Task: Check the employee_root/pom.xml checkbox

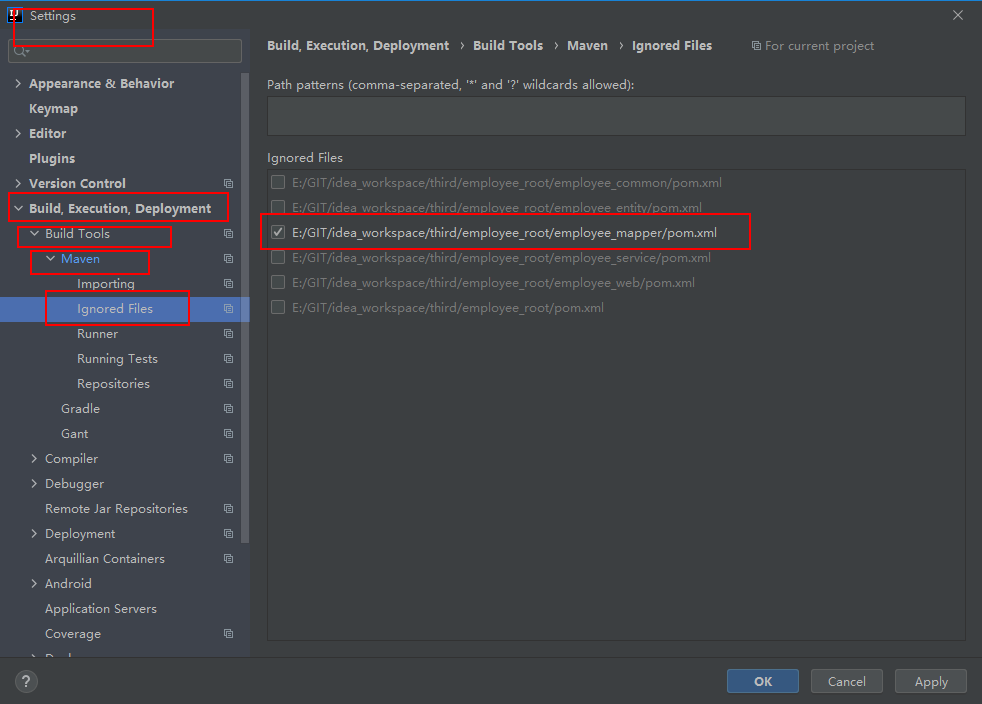Action: click(x=278, y=308)
